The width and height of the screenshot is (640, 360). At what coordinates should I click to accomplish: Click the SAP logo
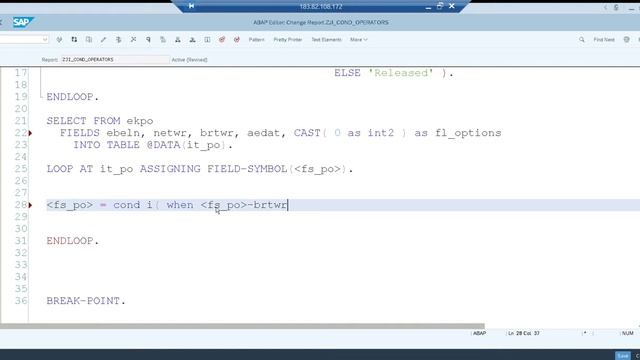tap(23, 22)
